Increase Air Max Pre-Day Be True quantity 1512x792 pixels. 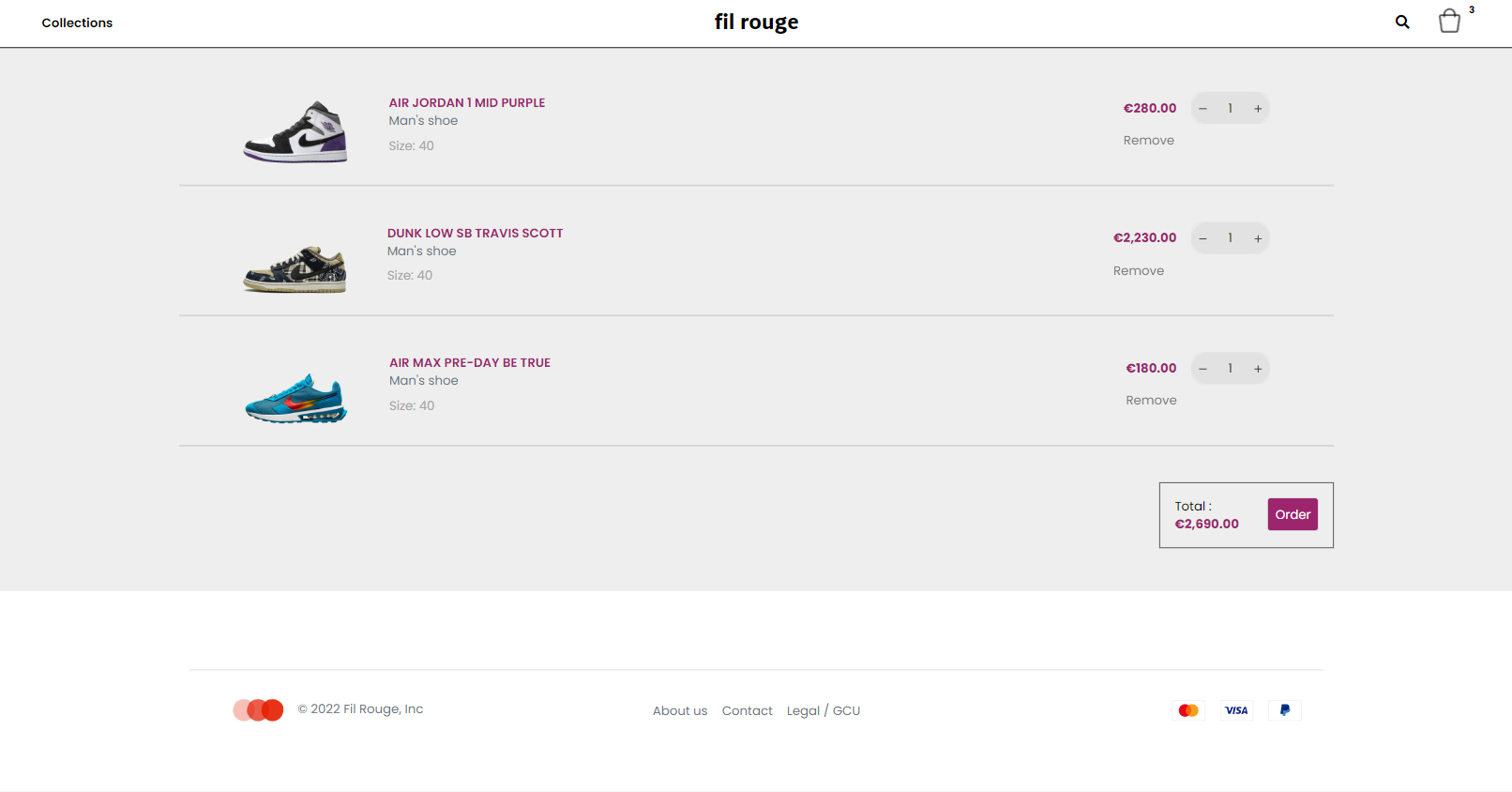(x=1258, y=369)
